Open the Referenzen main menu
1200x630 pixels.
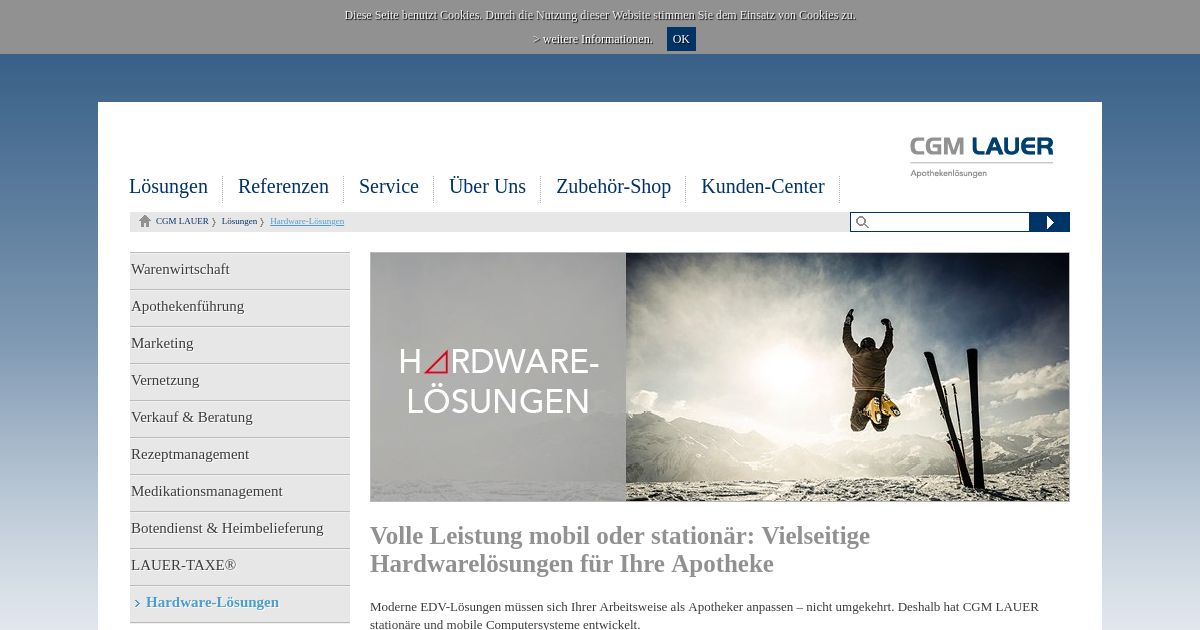pos(283,187)
